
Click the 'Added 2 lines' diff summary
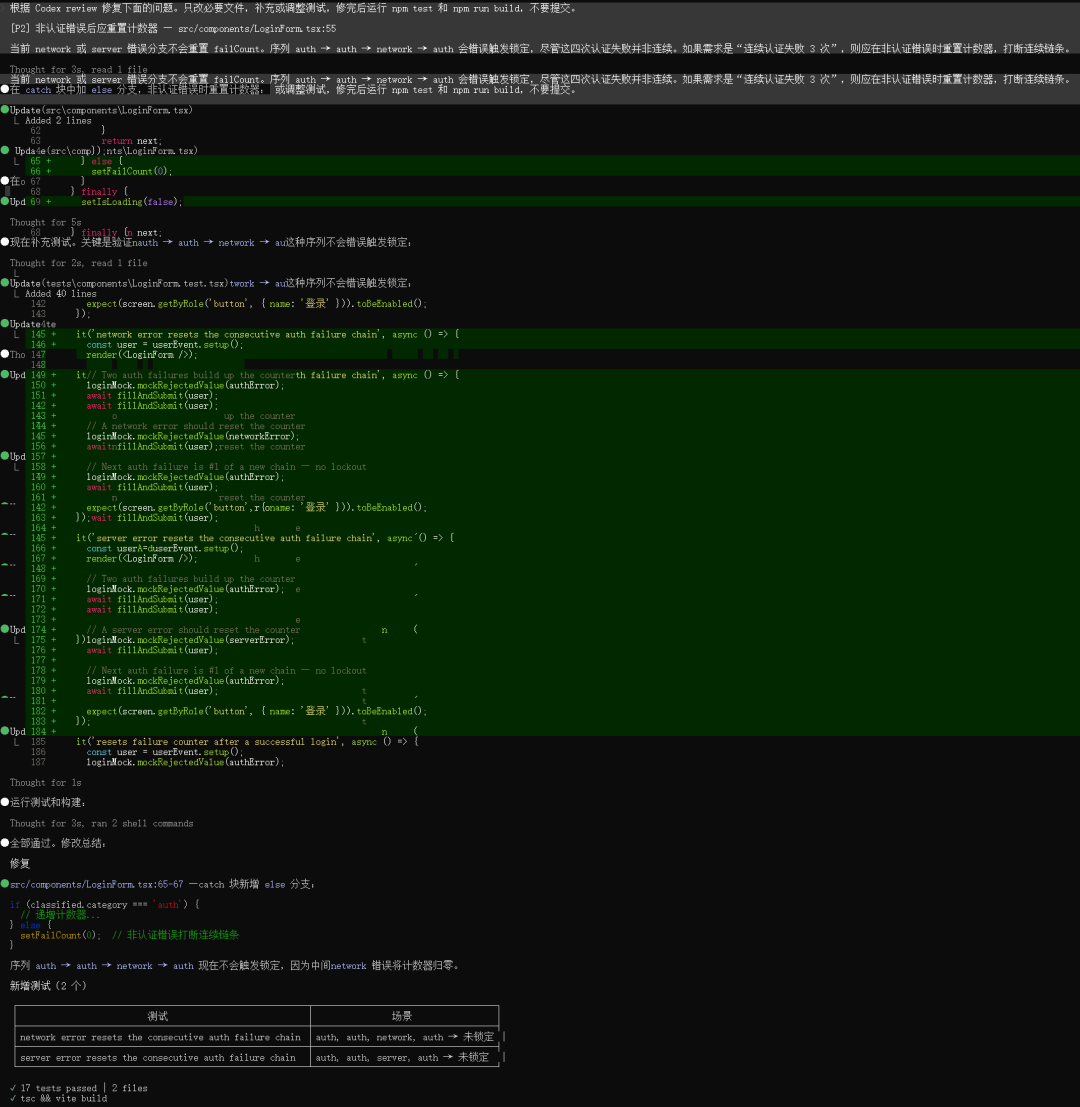[58, 121]
